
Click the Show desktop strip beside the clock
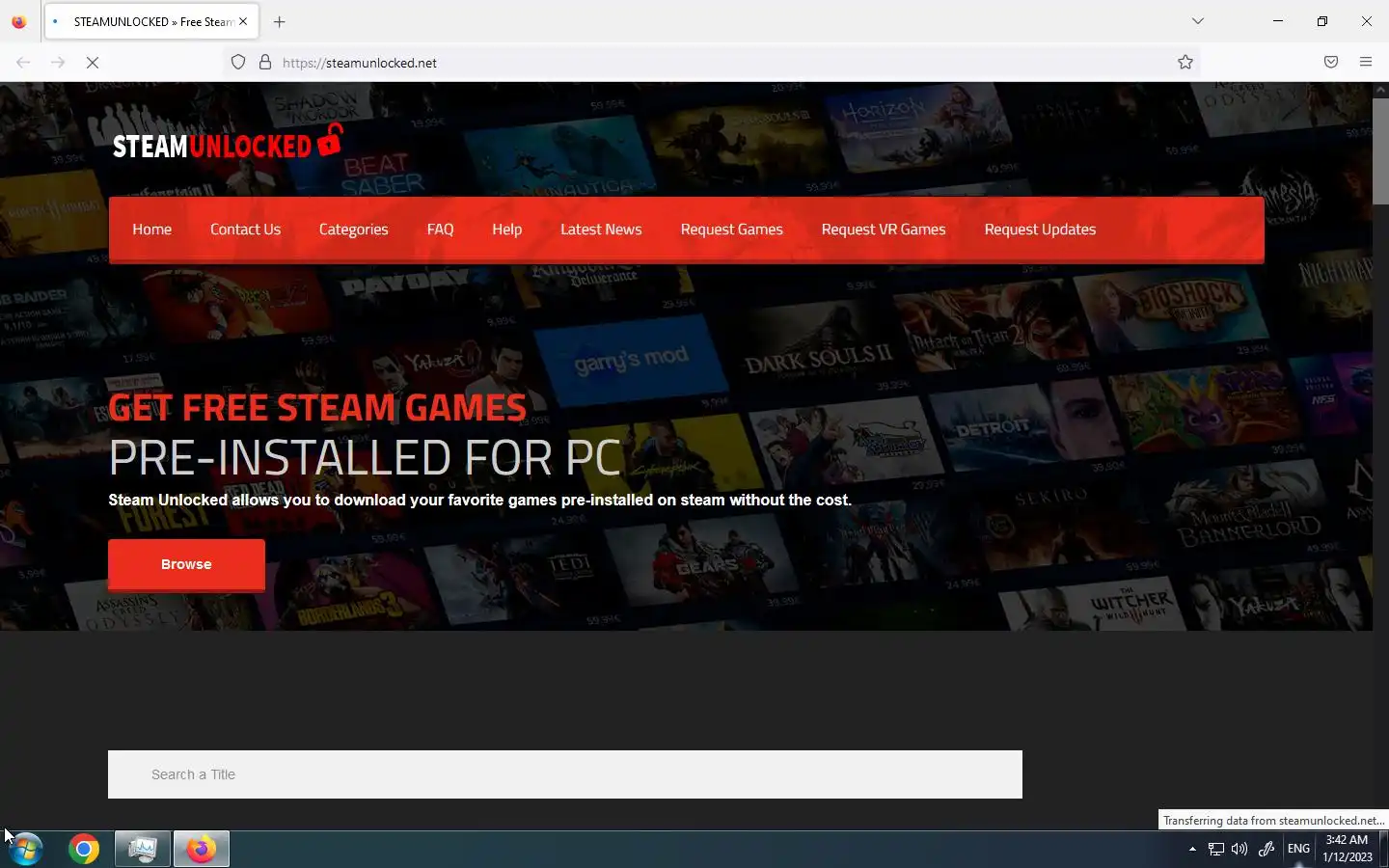point(1383,850)
